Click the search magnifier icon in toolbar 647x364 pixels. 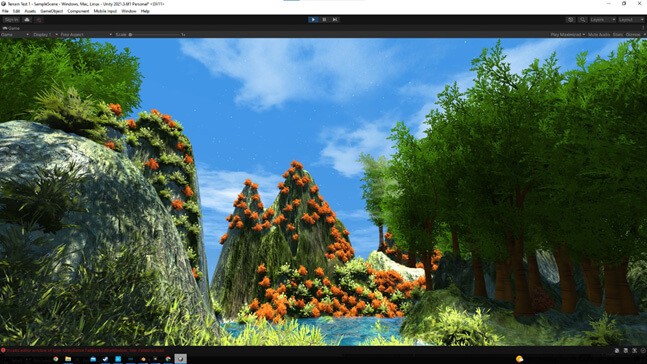(x=582, y=19)
